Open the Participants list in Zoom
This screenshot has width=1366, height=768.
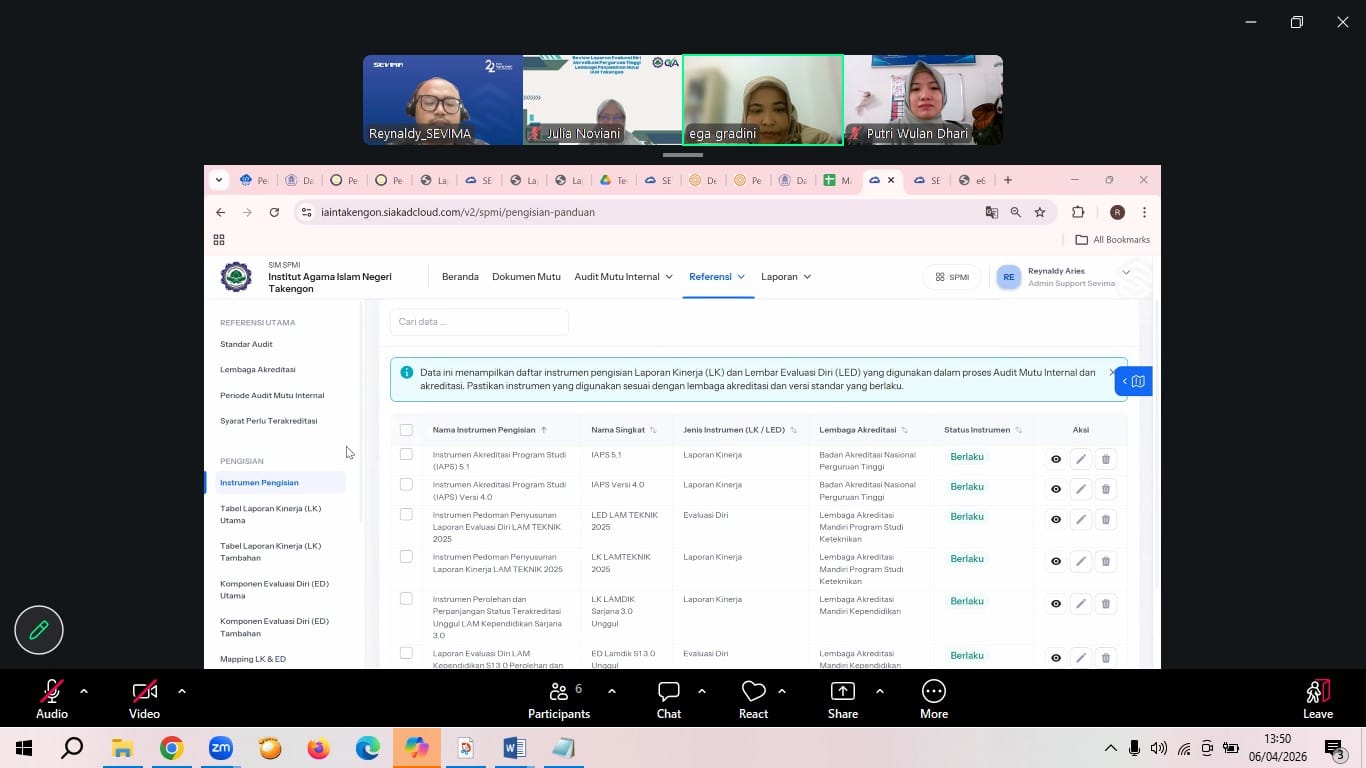[x=559, y=691]
